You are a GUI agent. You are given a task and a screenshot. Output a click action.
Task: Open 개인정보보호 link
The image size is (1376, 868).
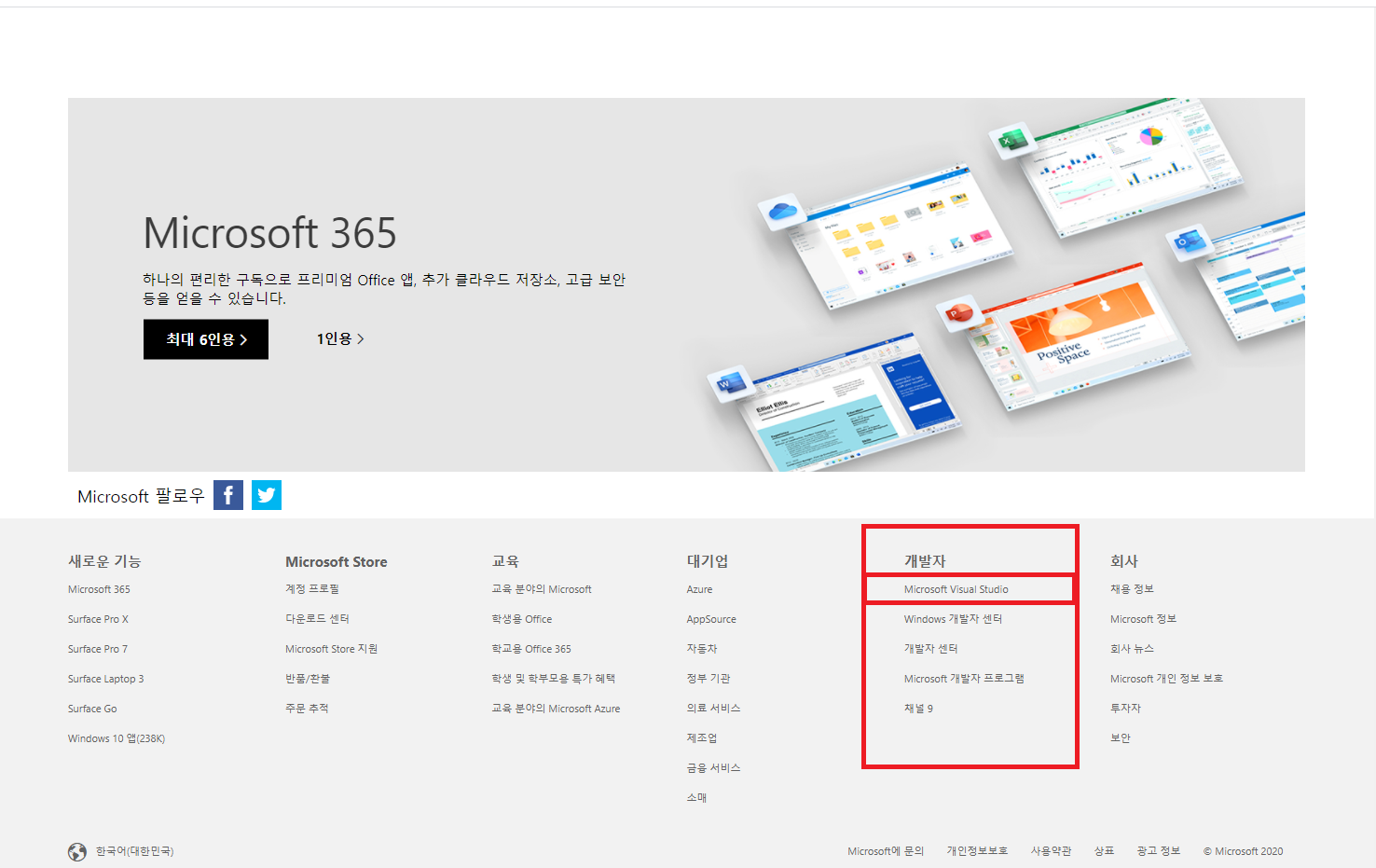(977, 851)
